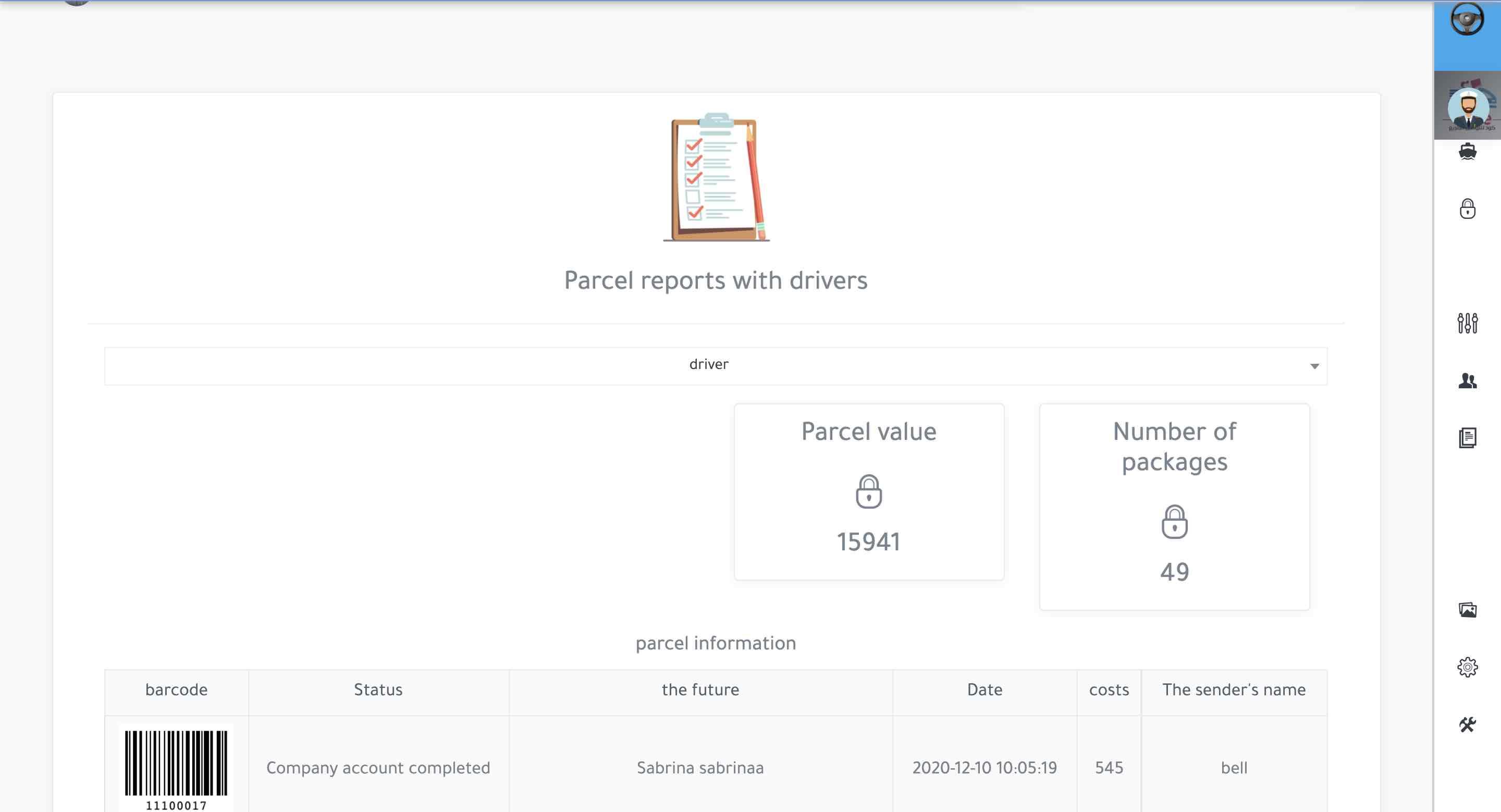
Task: Open the sliders controls sidebar icon
Action: click(1467, 323)
